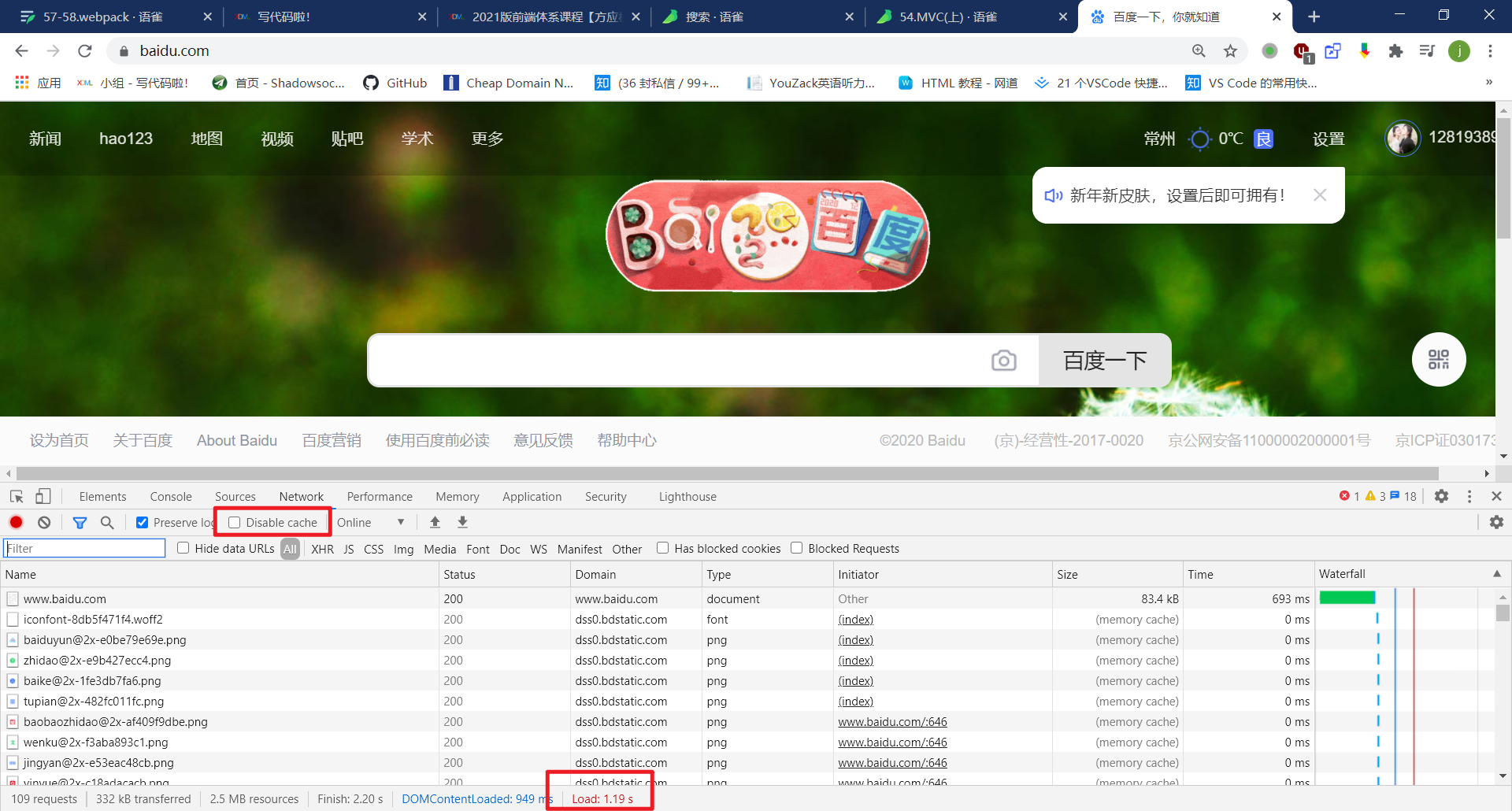Switch to the Console tab
The height and width of the screenshot is (811, 1512).
point(171,496)
